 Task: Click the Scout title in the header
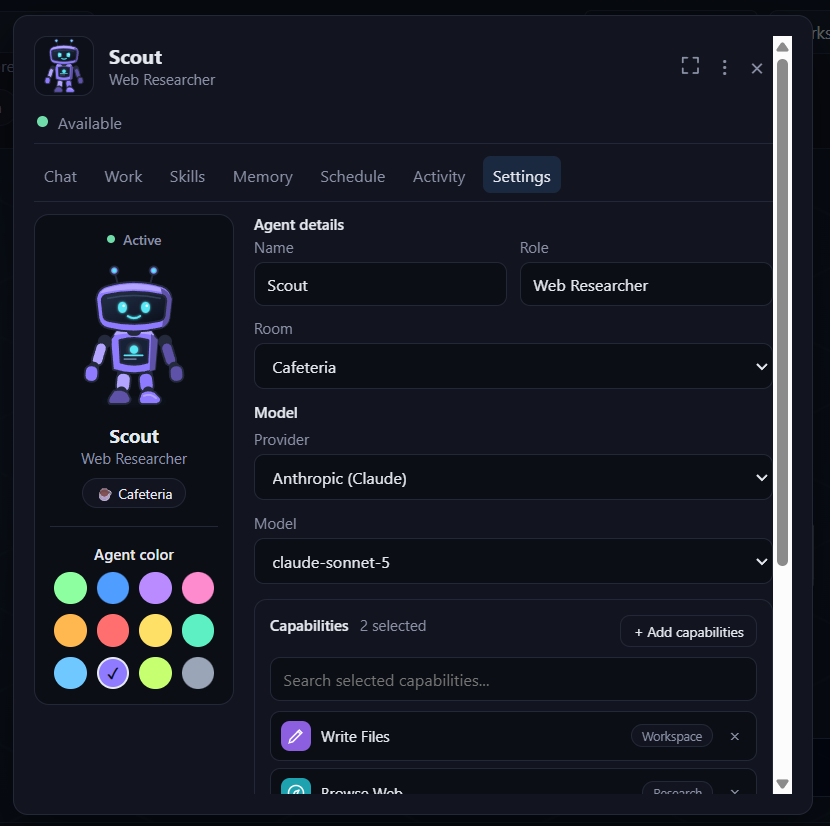(x=135, y=57)
